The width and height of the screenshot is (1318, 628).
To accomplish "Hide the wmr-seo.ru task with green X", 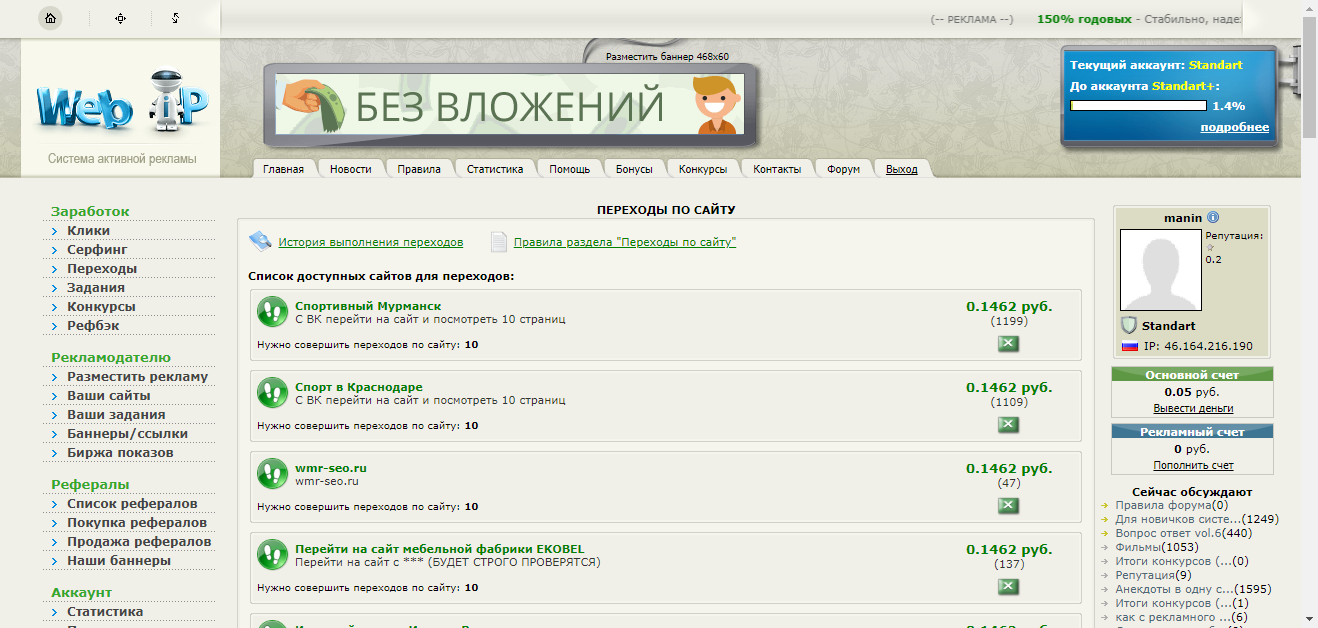I will point(1008,506).
